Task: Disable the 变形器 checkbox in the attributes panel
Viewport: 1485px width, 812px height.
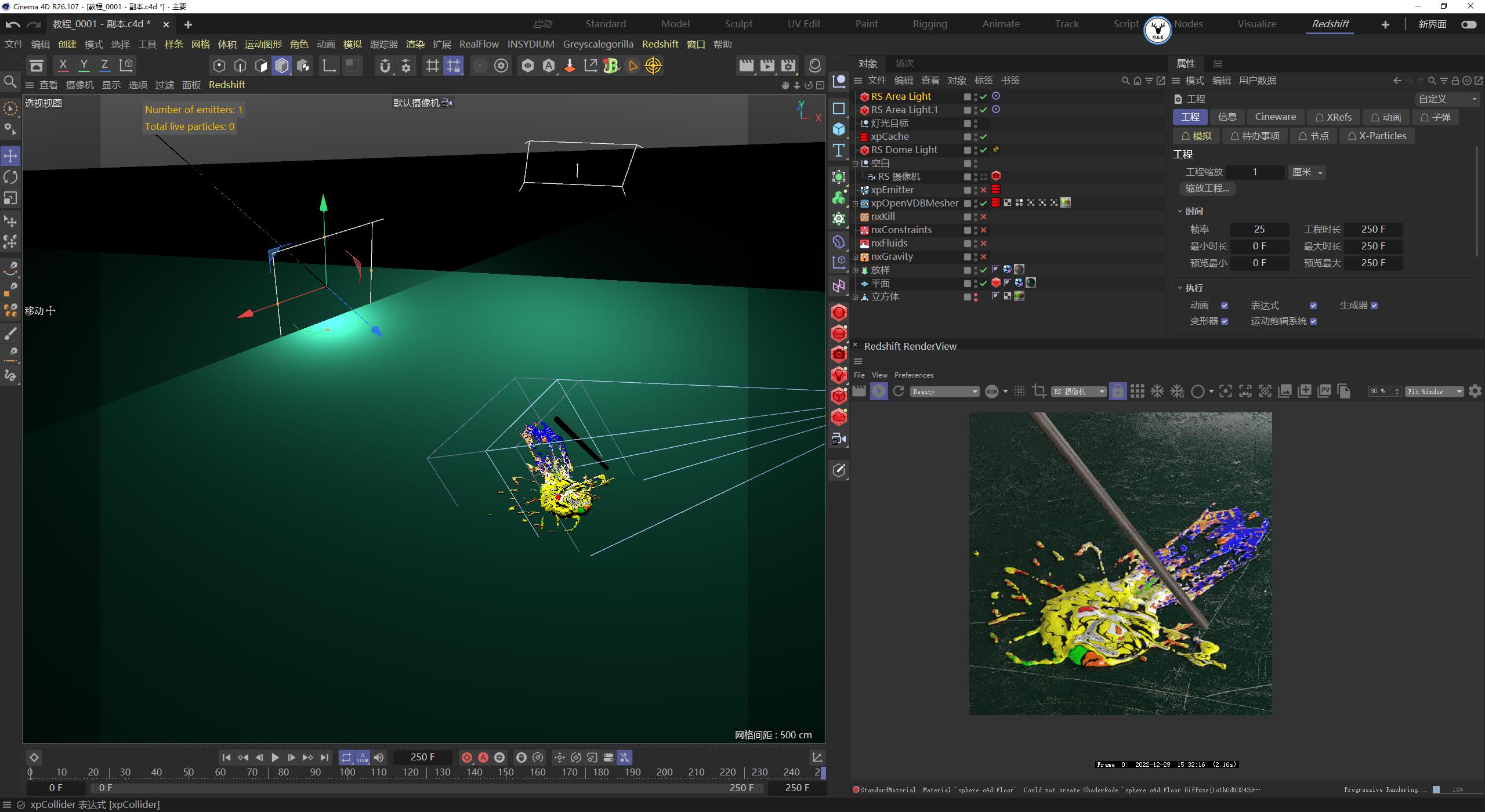Action: point(1225,321)
